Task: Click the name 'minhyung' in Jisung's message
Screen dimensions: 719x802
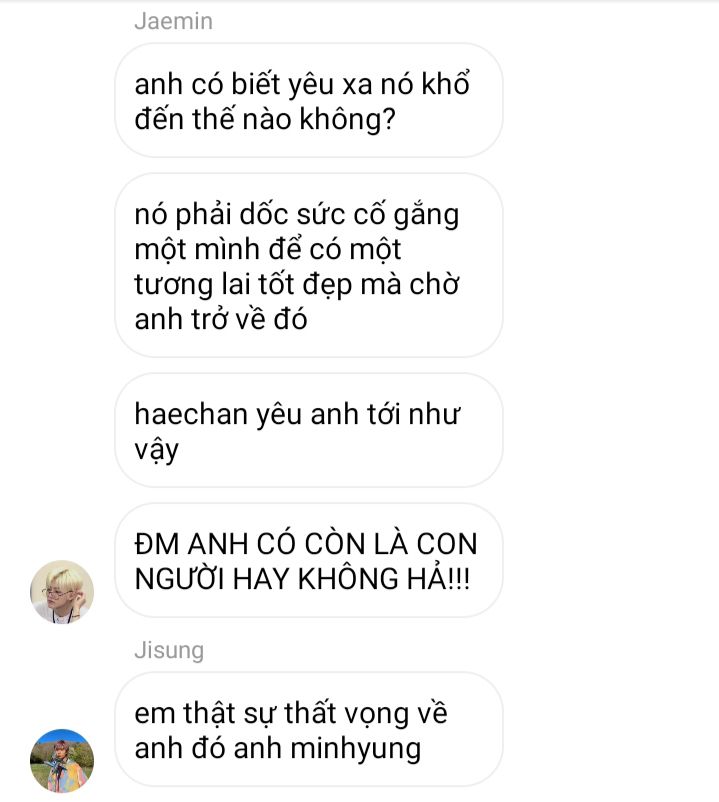Action: coord(356,749)
